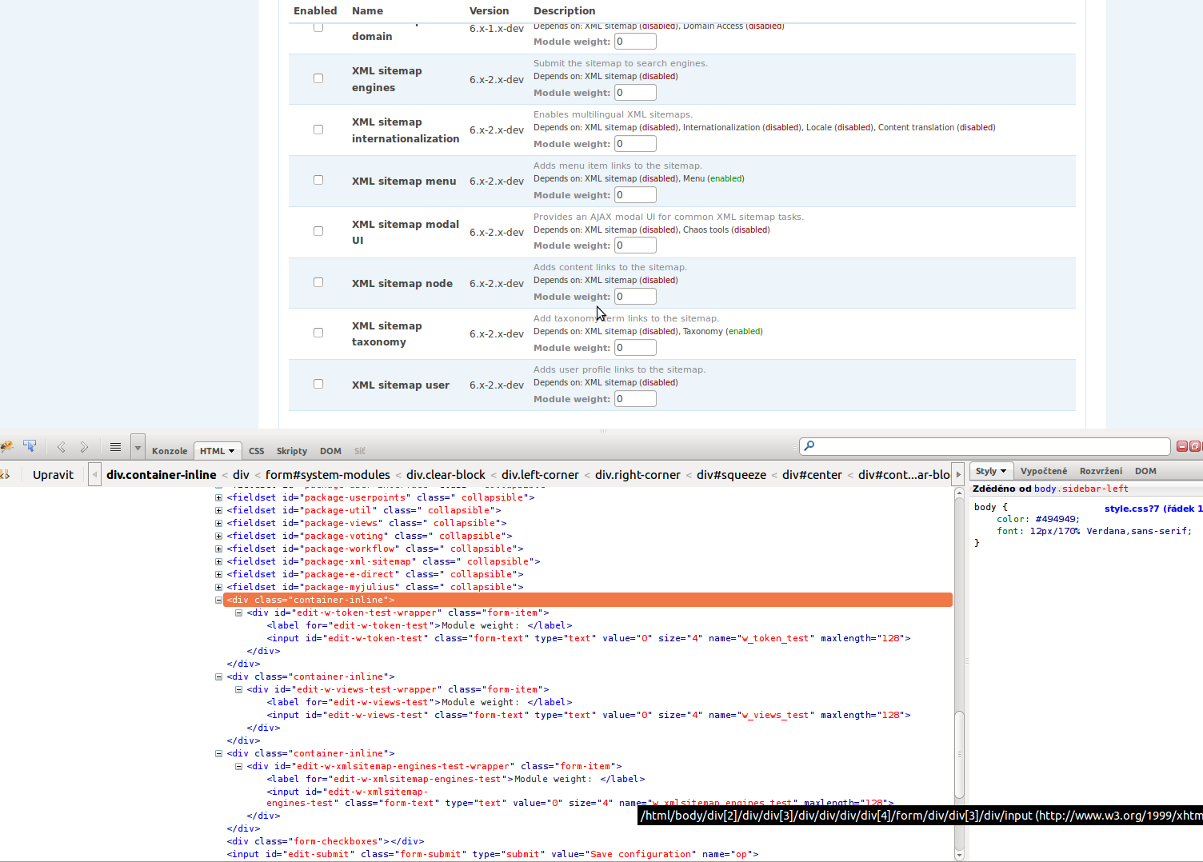Click the Upravit button
Image resolution: width=1203 pixels, height=862 pixels.
pos(53,474)
